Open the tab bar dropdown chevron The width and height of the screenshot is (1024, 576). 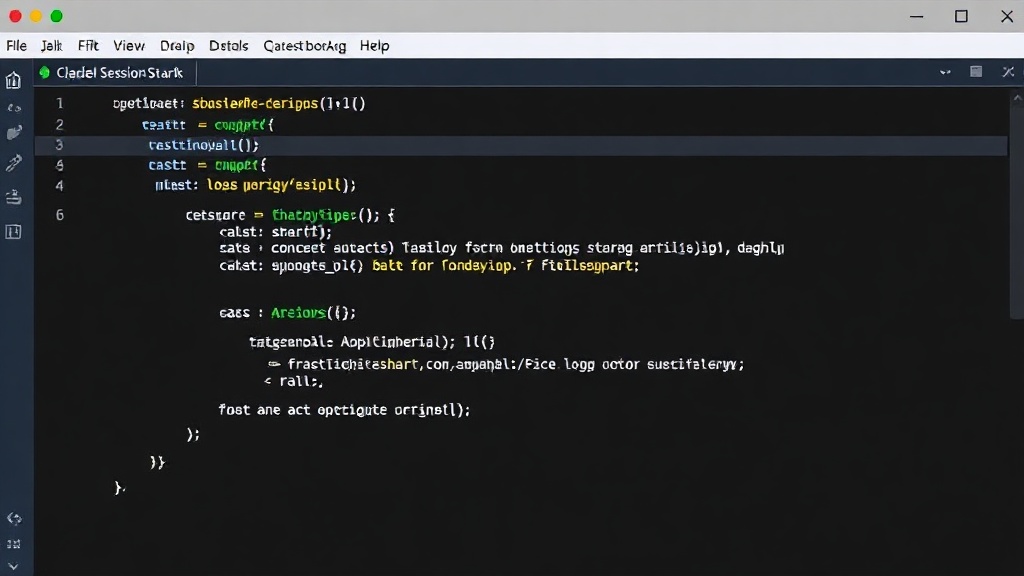pos(945,72)
